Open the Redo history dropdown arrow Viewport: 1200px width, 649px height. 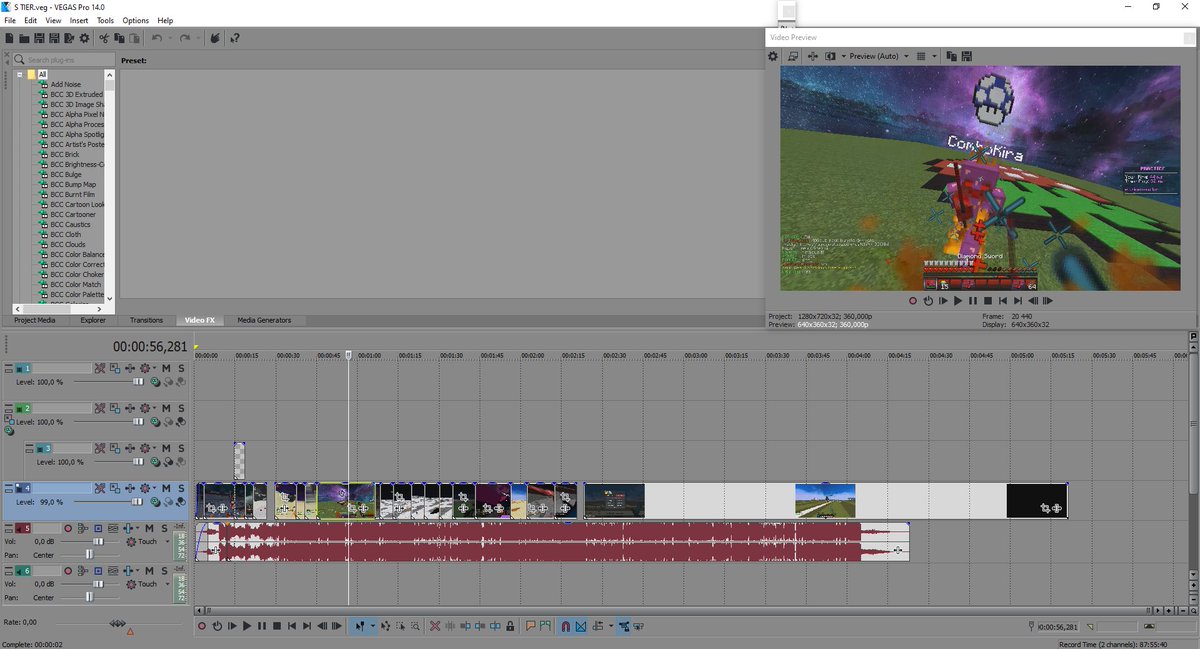point(198,38)
